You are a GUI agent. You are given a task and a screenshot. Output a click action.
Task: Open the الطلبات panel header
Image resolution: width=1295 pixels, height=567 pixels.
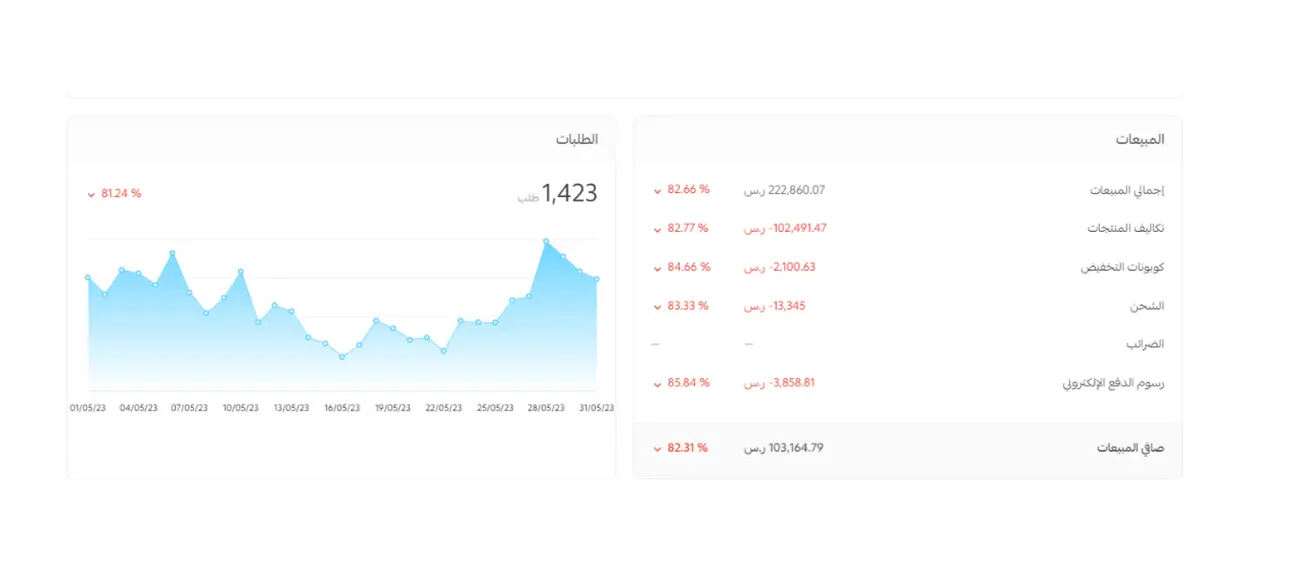(577, 140)
